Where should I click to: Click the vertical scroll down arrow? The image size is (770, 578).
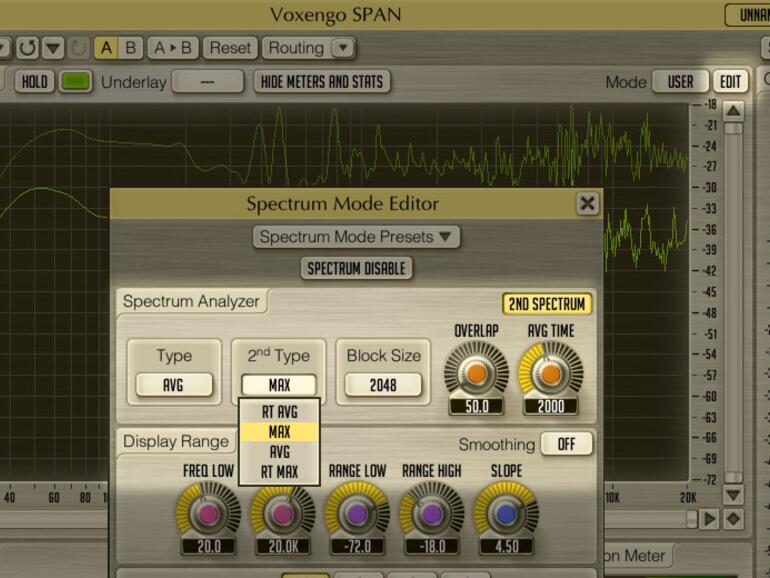(x=733, y=495)
